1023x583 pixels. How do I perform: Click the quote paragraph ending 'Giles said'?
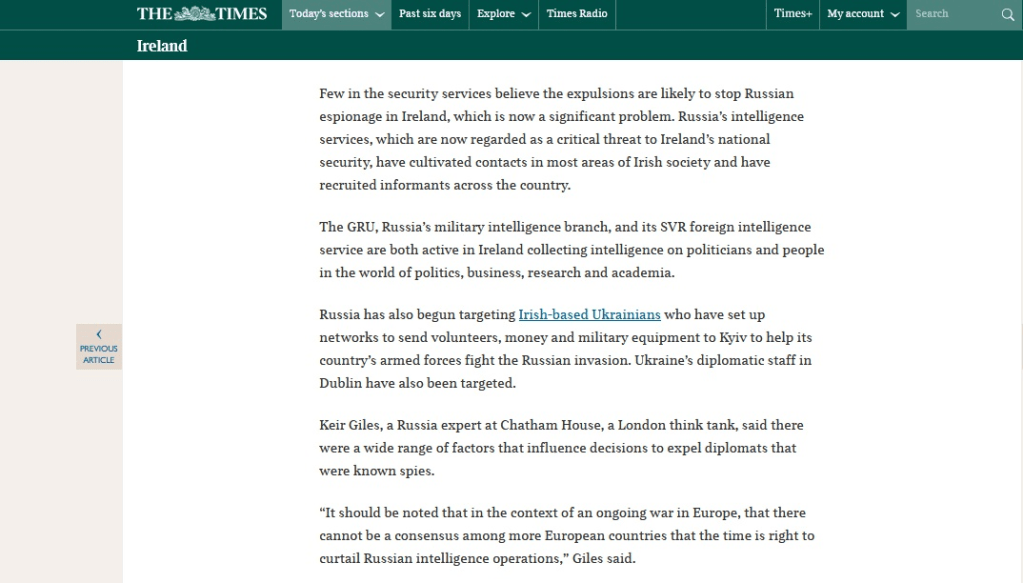[x=566, y=535]
